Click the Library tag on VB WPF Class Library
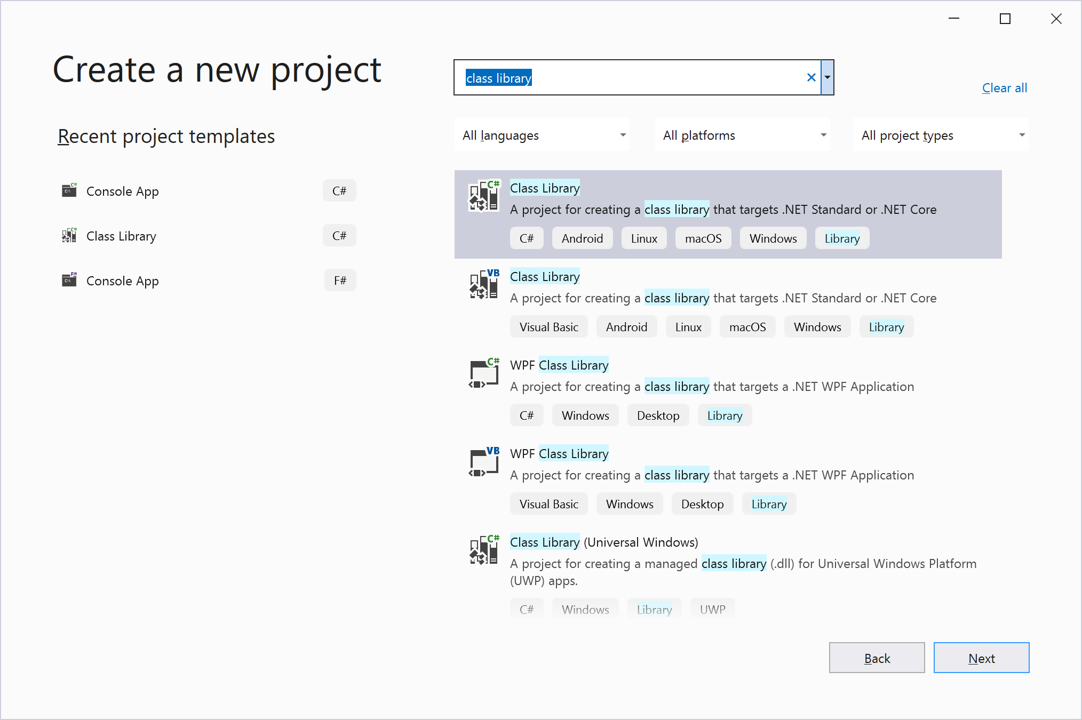This screenshot has width=1082, height=720. (769, 503)
